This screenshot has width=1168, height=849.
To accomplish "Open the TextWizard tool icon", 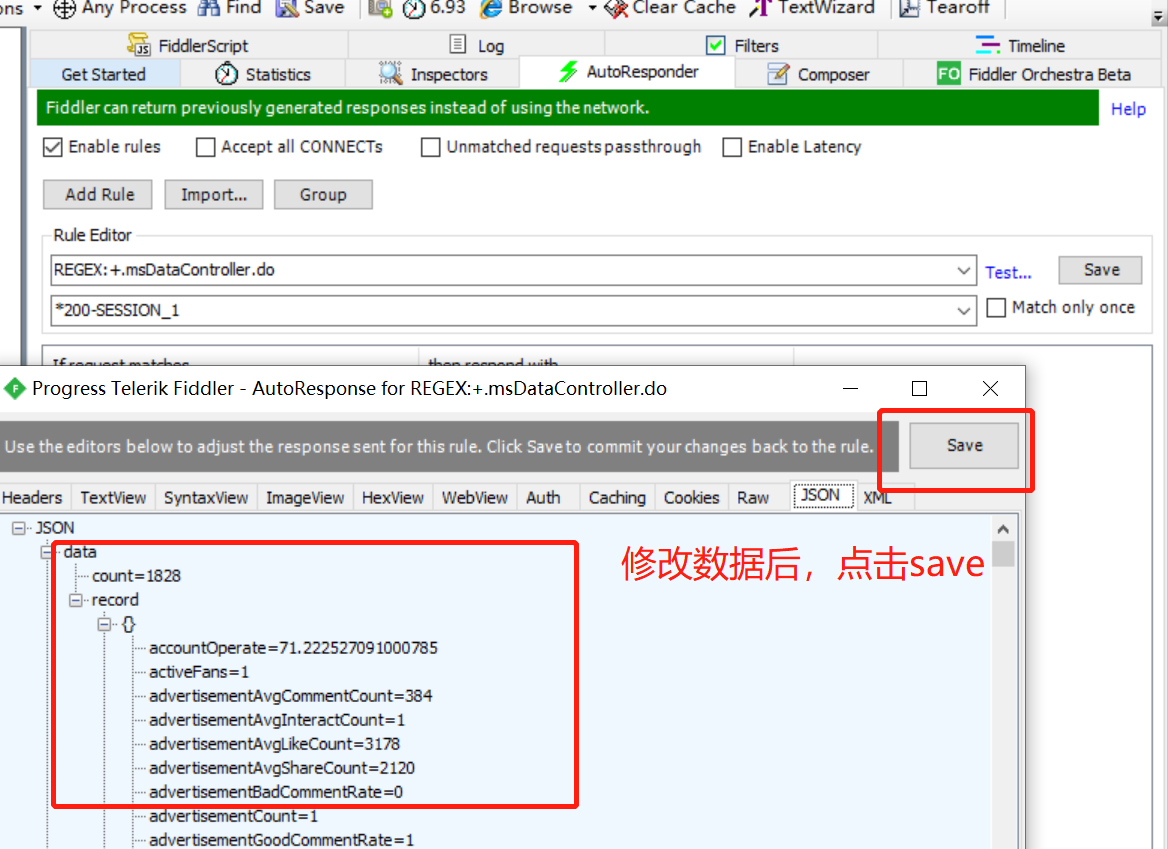I will 760,8.
